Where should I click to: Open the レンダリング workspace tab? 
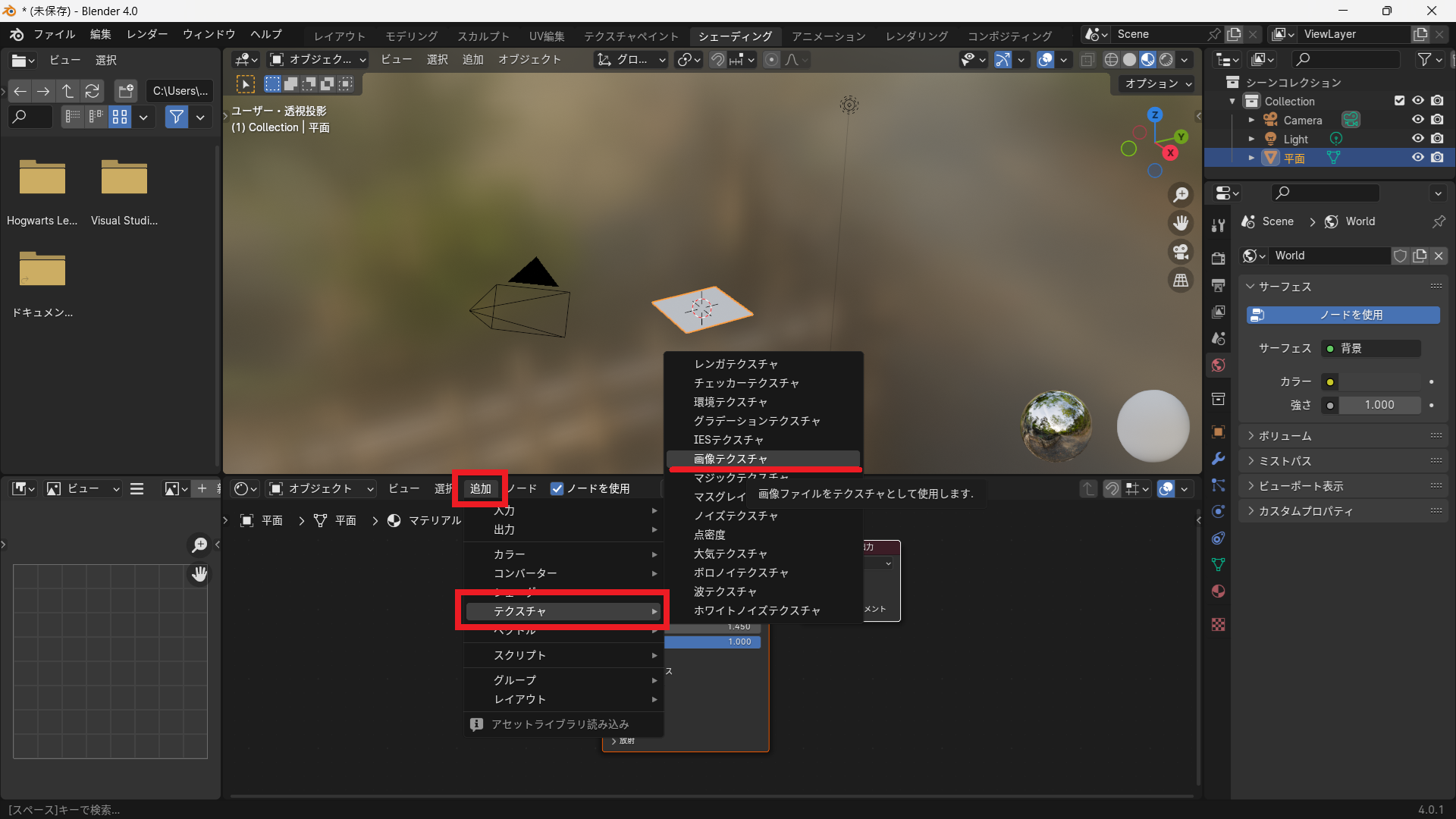(917, 36)
